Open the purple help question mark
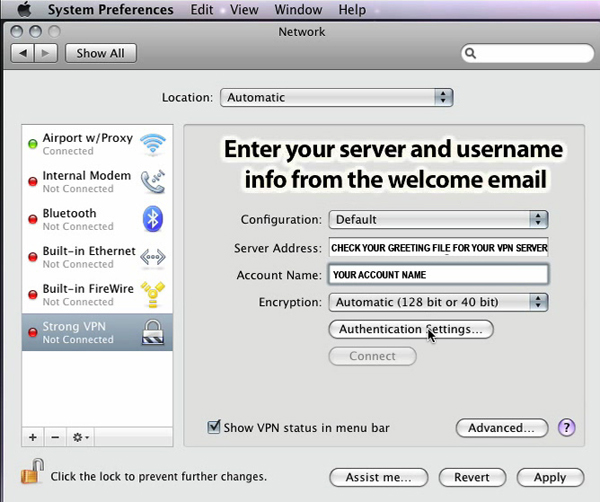The image size is (600, 502). (x=566, y=428)
